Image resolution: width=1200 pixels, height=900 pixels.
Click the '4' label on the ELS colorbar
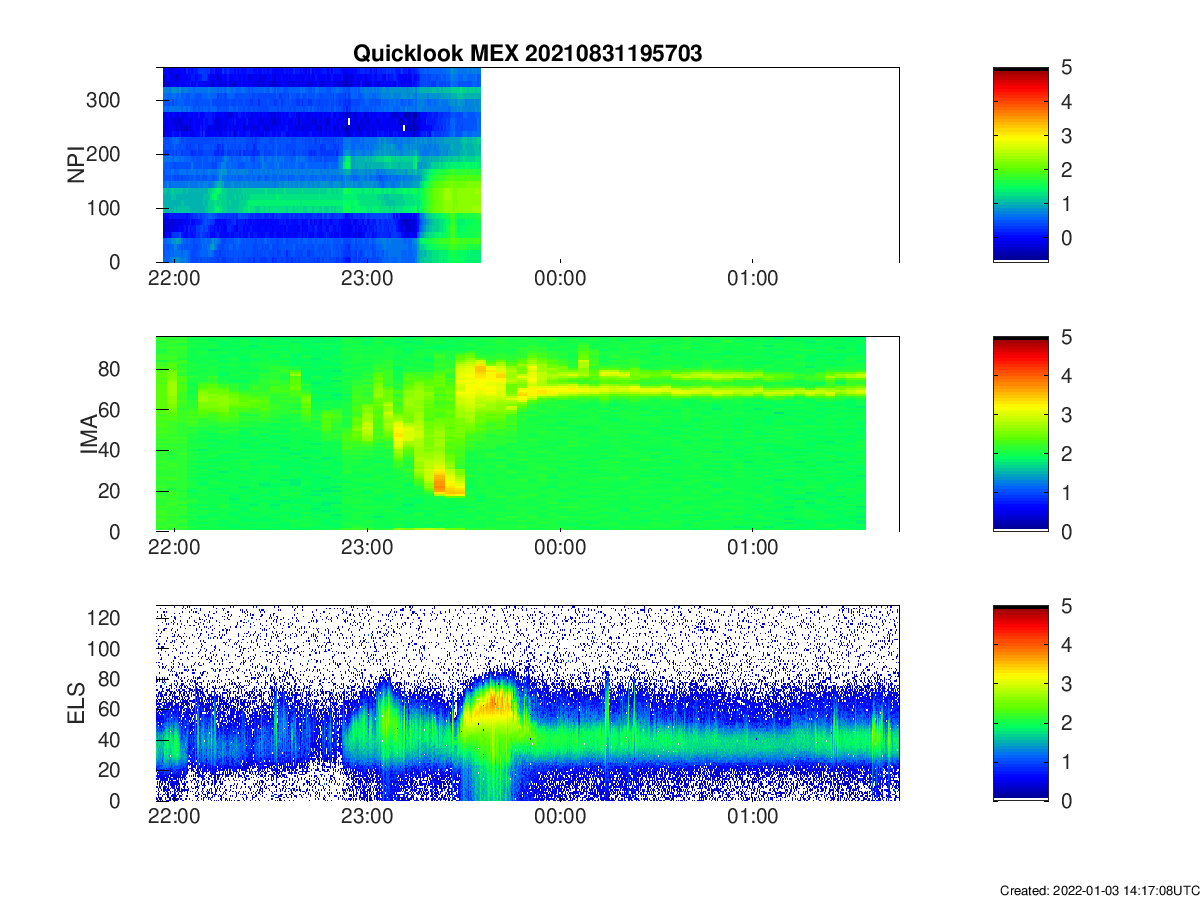click(x=1066, y=646)
